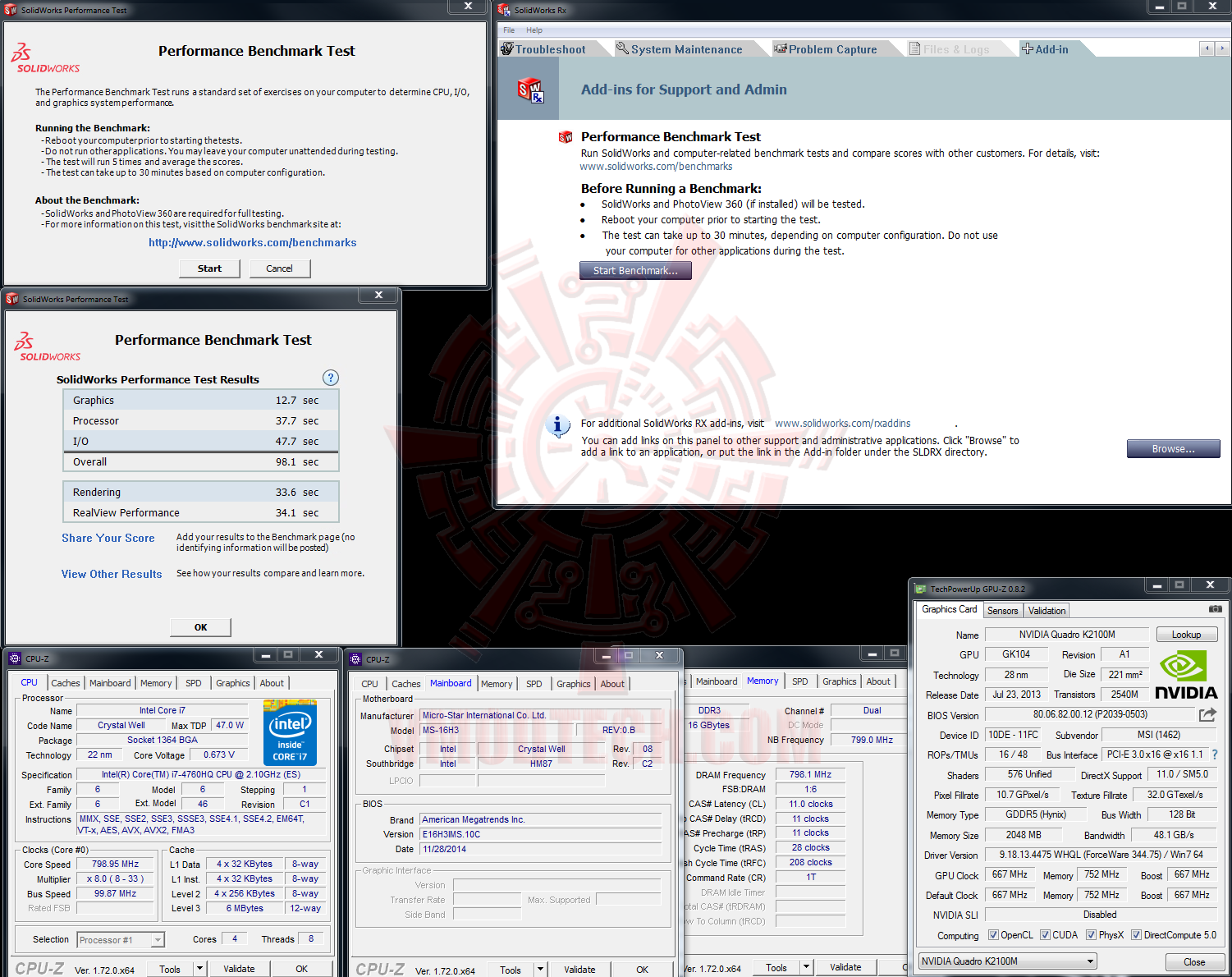Switch to the Sensors tab in GPU-Z

[x=1002, y=611]
